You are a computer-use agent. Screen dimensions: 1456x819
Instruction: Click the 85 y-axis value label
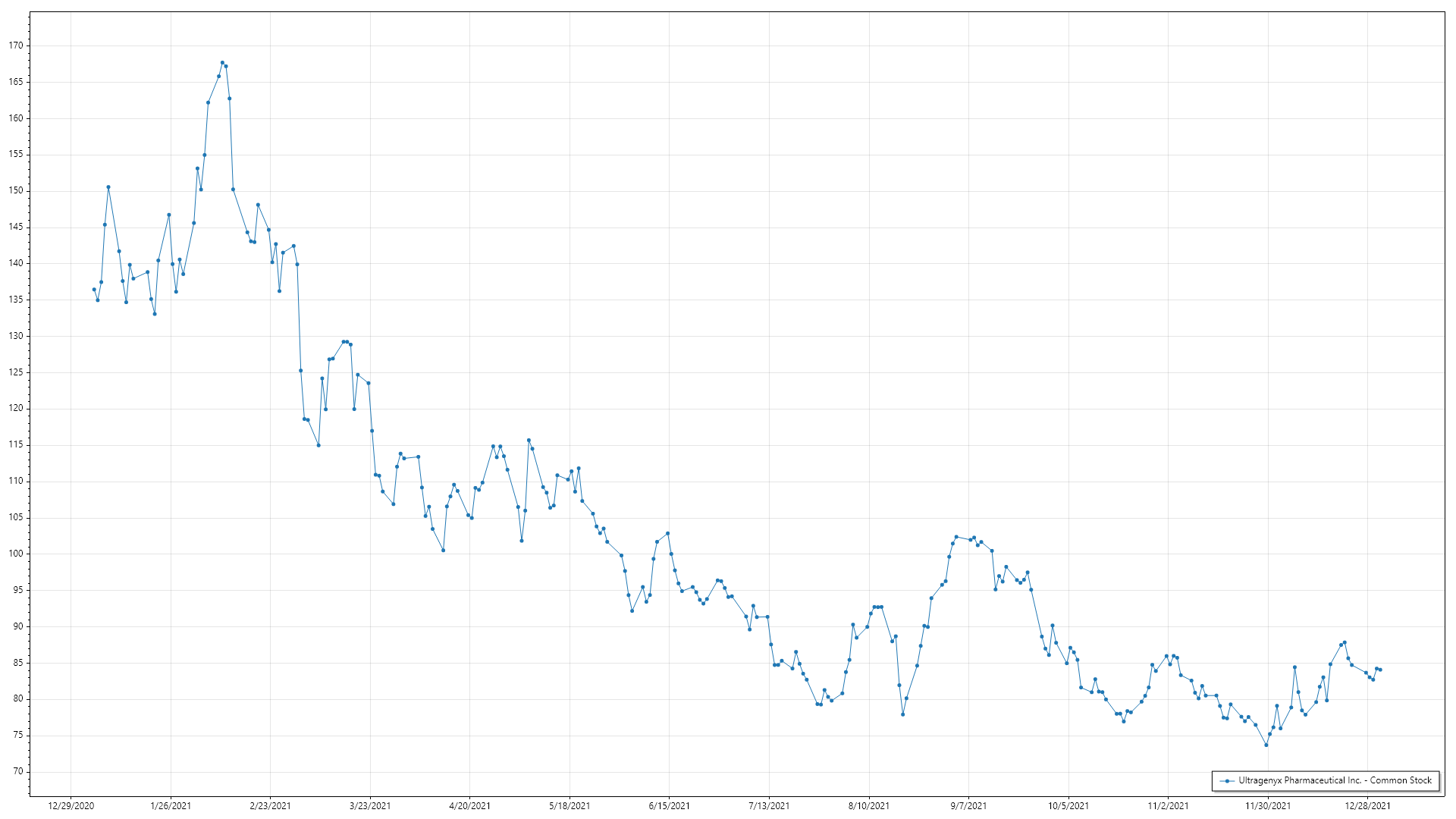pyautogui.click(x=17, y=663)
